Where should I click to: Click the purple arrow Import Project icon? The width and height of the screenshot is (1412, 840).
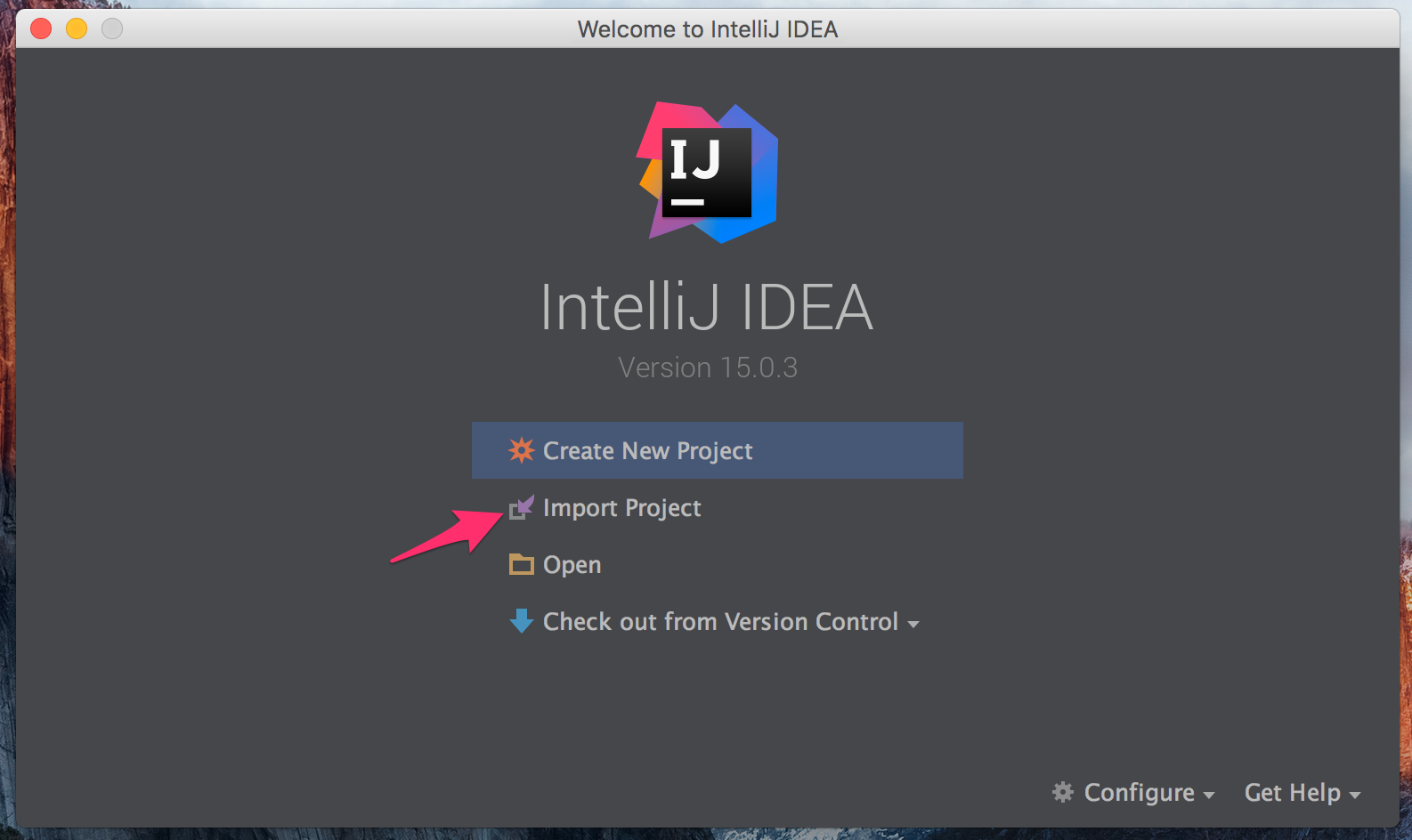click(522, 507)
